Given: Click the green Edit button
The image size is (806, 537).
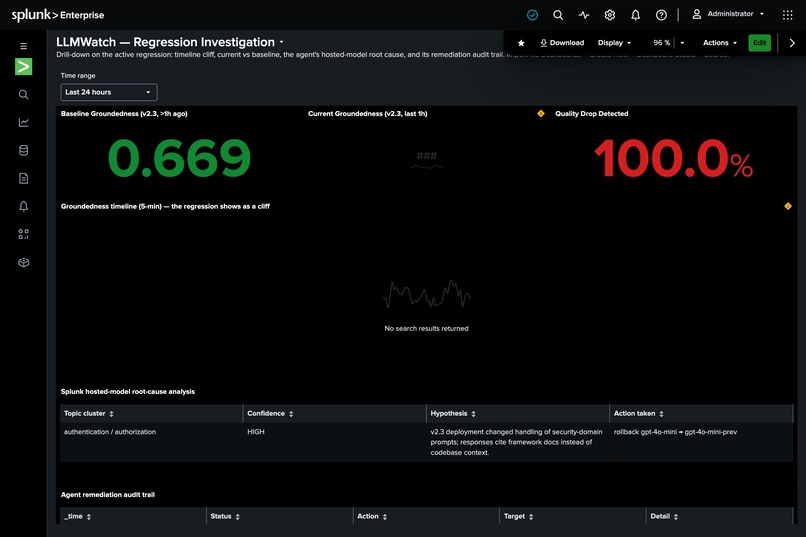Looking at the screenshot, I should coord(759,43).
